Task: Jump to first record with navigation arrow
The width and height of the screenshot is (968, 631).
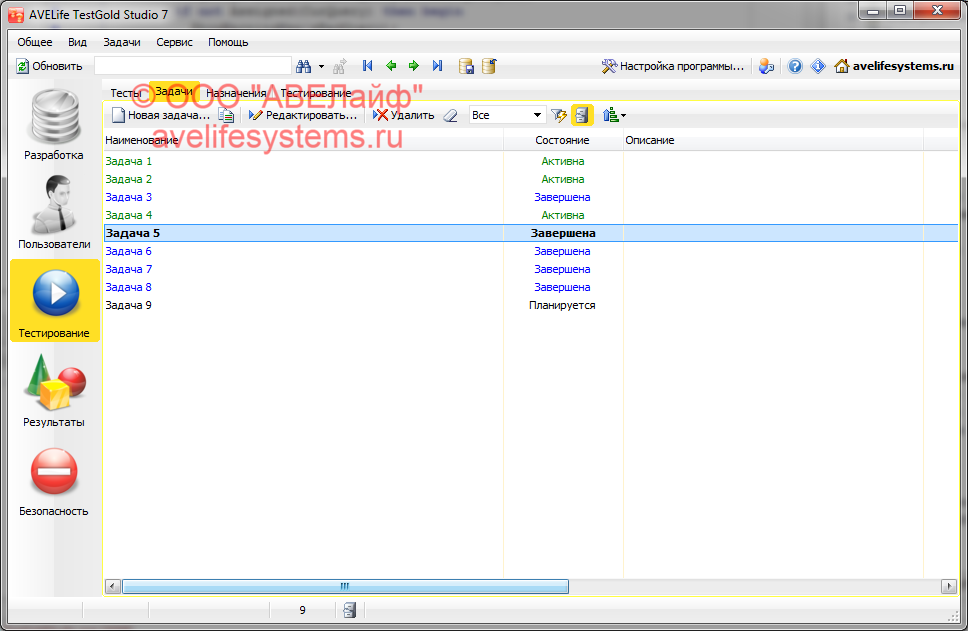Action: click(367, 66)
